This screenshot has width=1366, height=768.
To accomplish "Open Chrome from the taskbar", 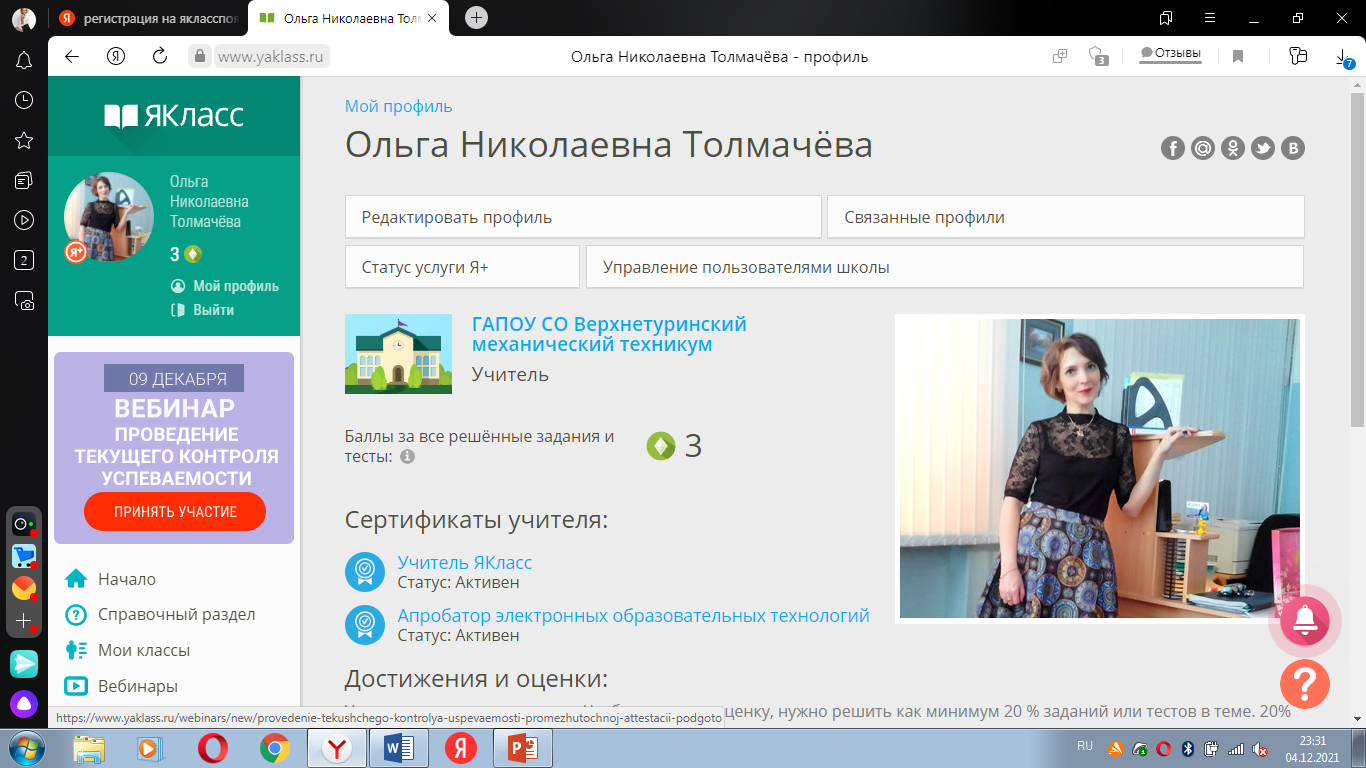I will click(274, 748).
